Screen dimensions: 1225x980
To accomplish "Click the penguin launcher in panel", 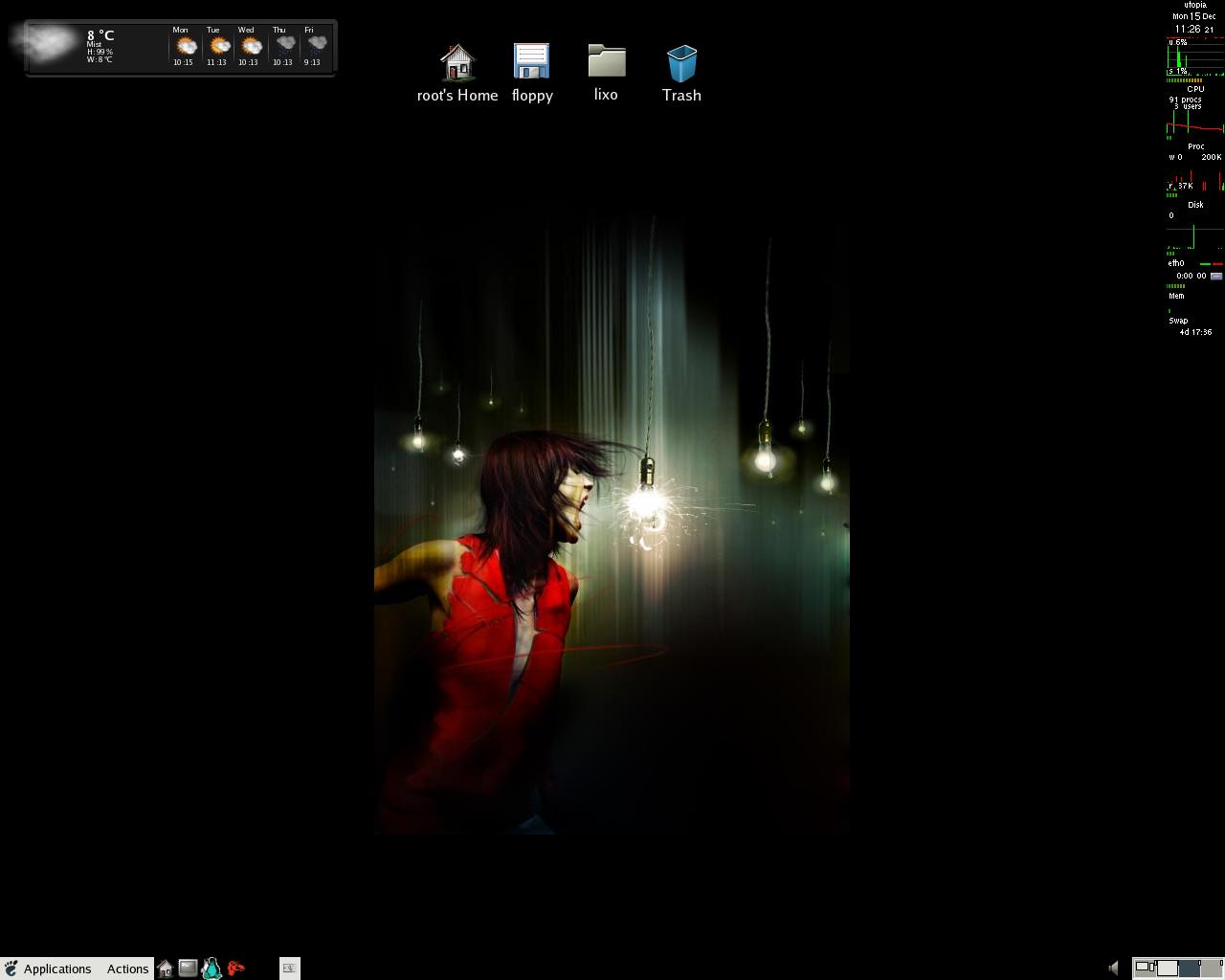I will coord(212,969).
